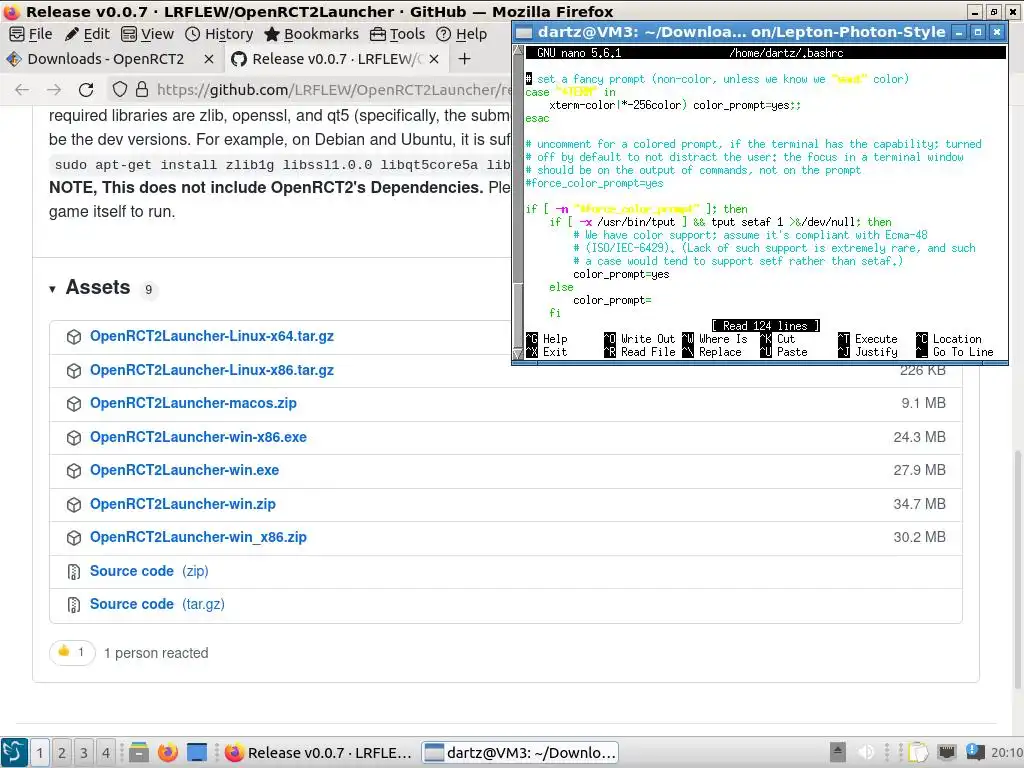
Task: Open the network connection tray icon
Action: point(946,752)
